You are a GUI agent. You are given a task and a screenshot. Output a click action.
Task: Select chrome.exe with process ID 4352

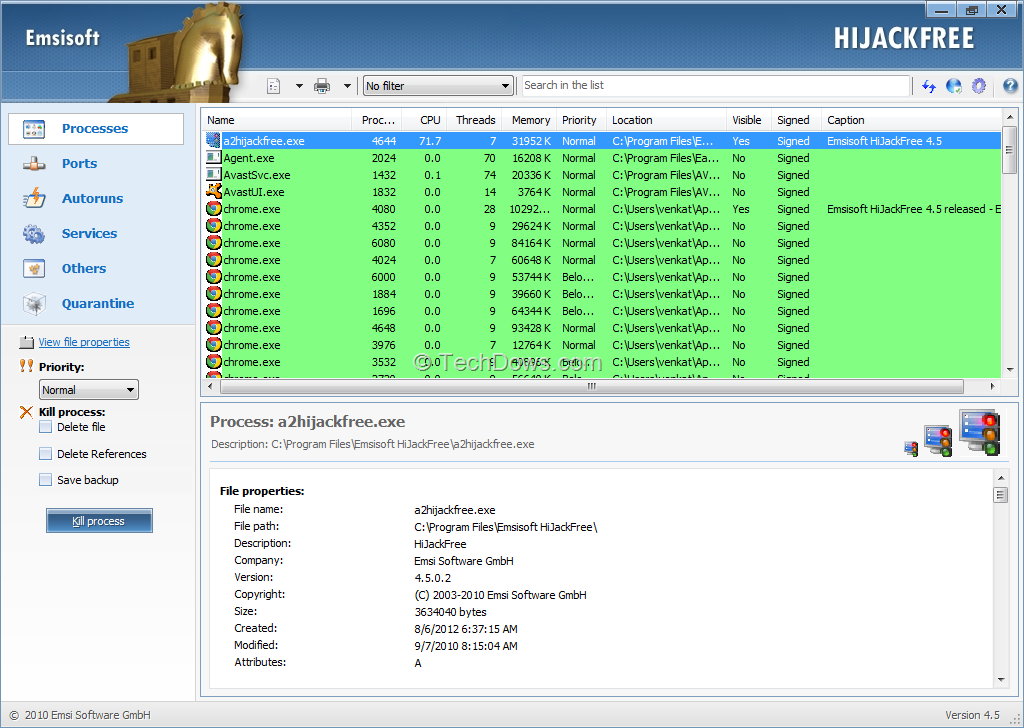(x=601, y=226)
